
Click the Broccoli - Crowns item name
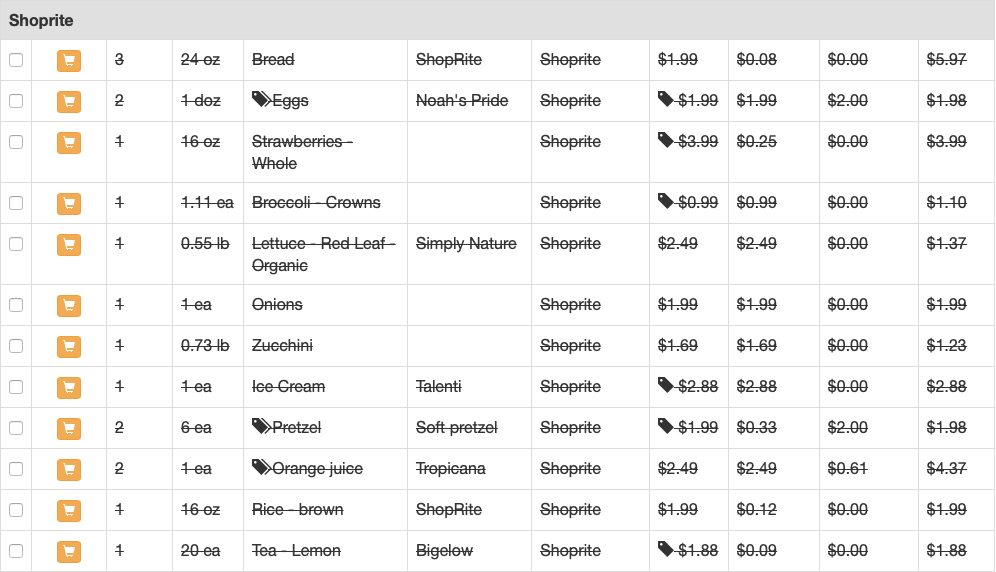click(x=316, y=203)
